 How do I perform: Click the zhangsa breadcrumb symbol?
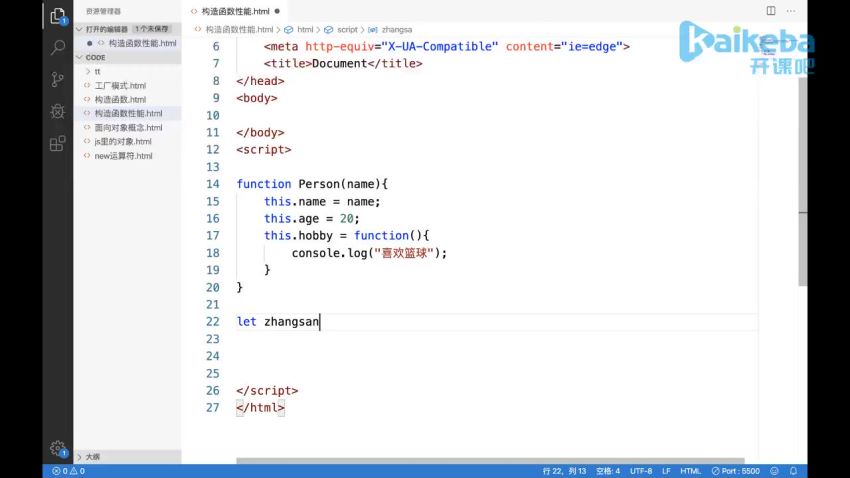point(396,29)
